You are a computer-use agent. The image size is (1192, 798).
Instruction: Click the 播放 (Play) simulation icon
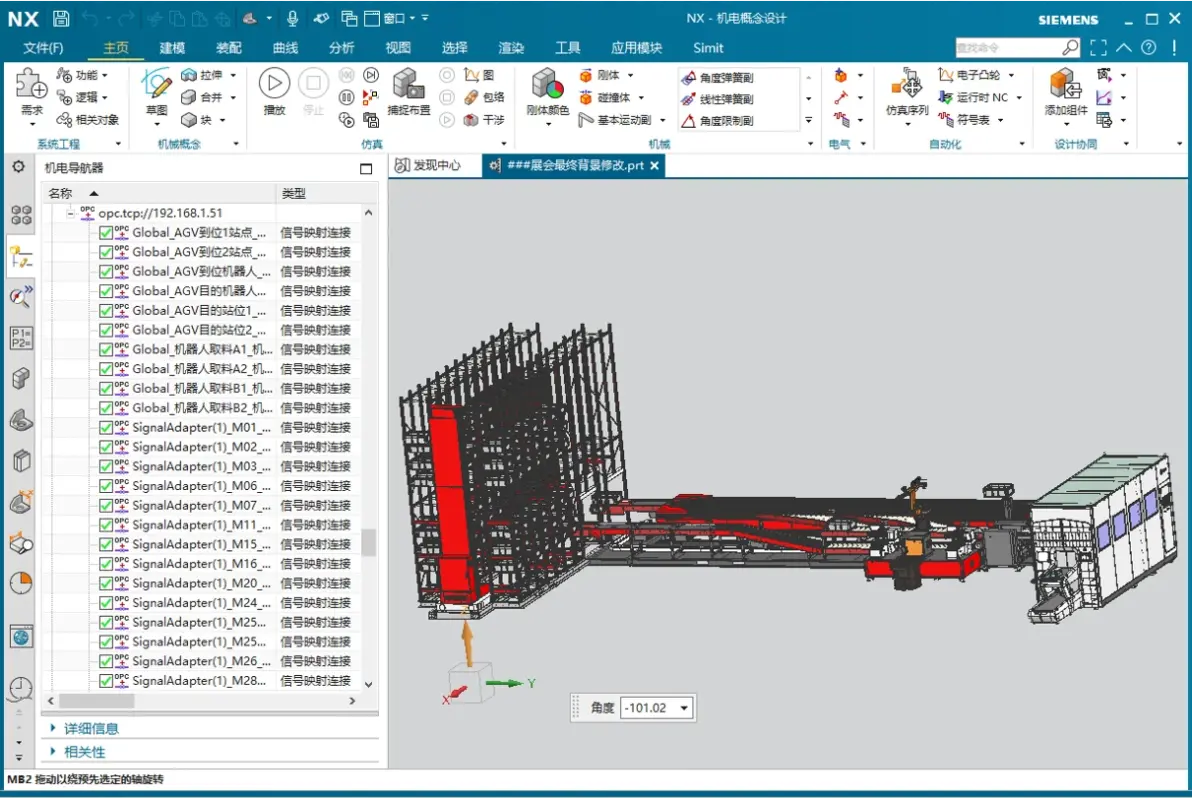click(273, 84)
